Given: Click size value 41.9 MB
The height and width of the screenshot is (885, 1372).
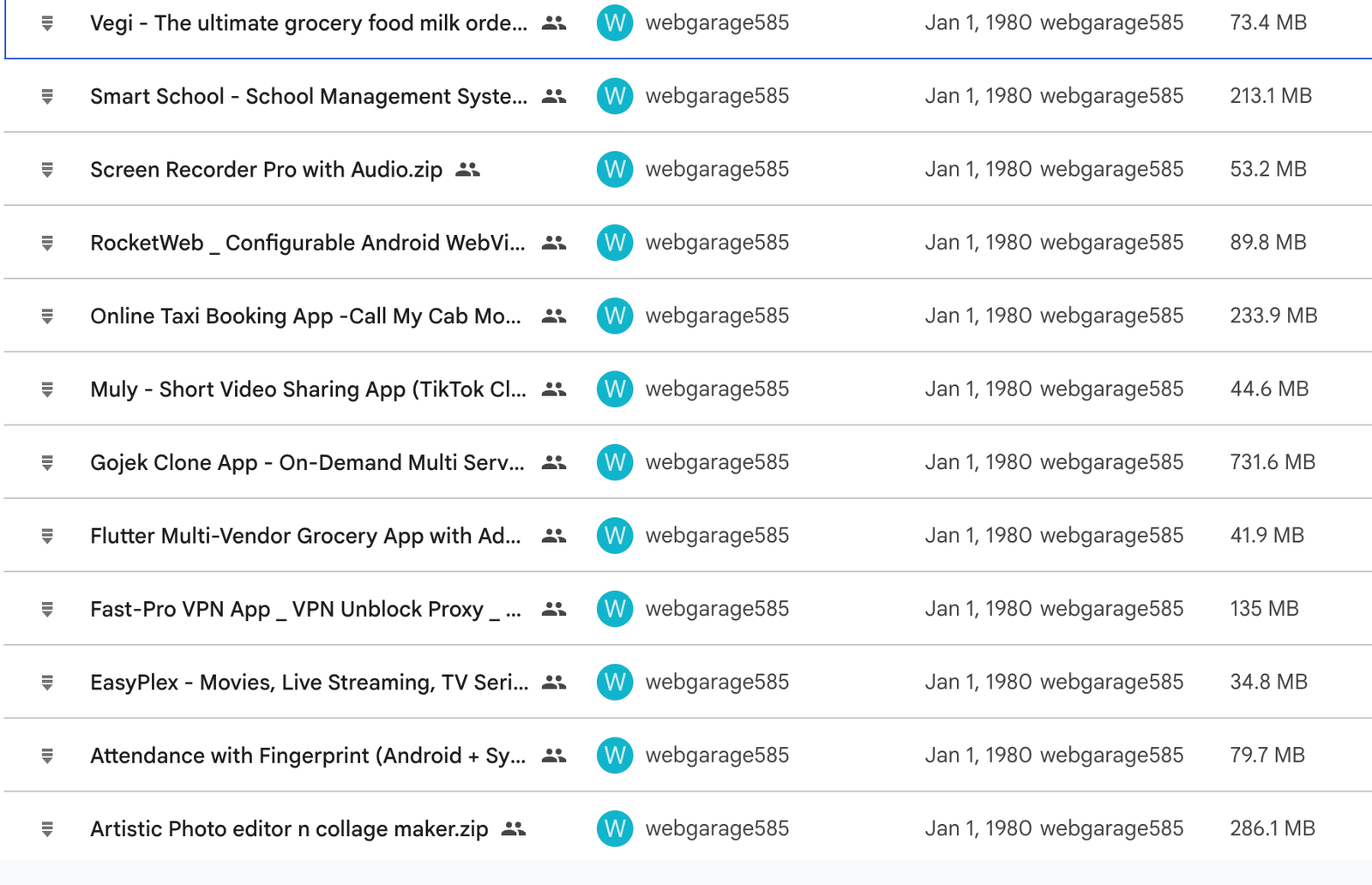Looking at the screenshot, I should (x=1267, y=536).
